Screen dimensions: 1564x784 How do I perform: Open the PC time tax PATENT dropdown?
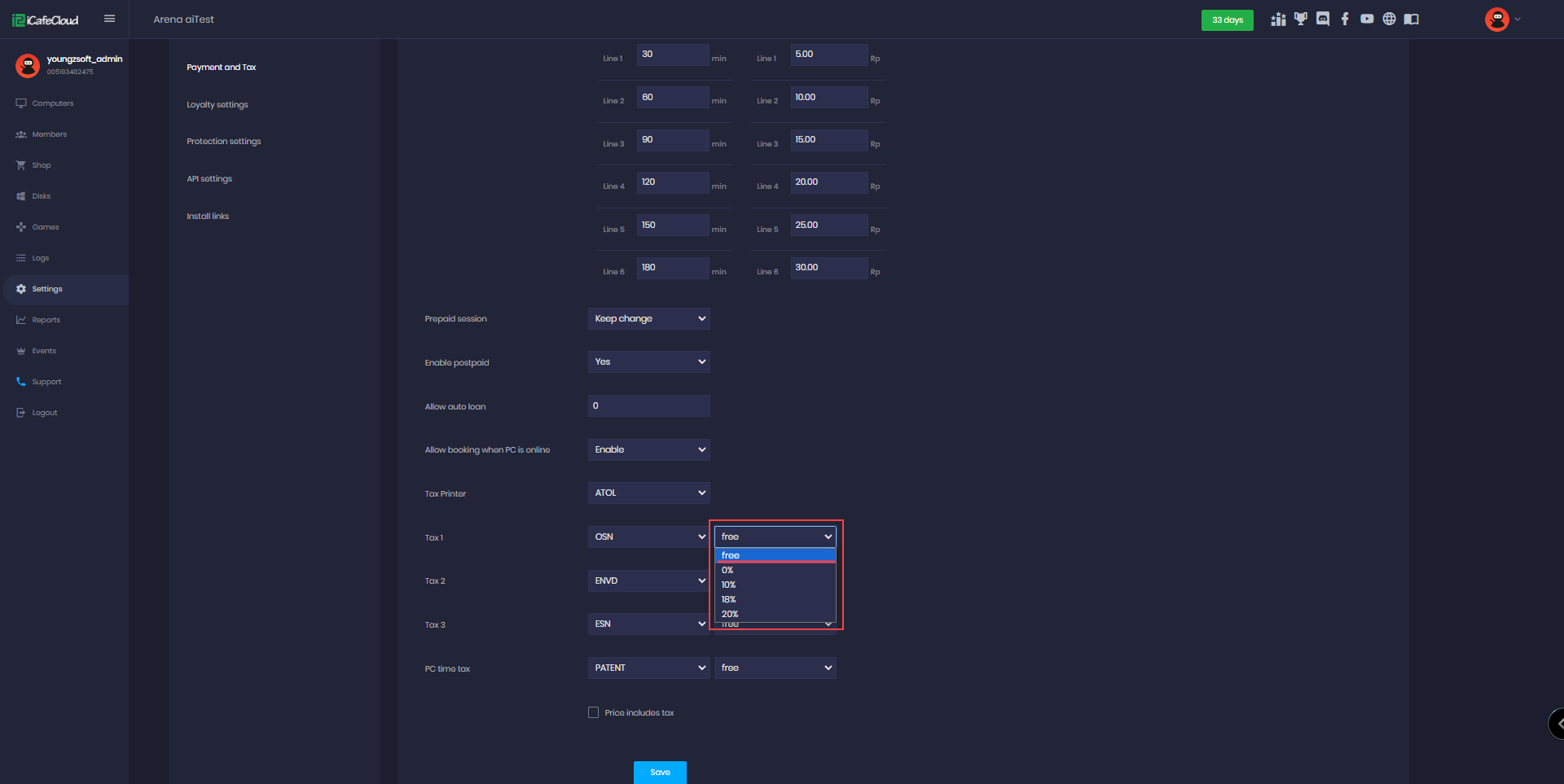[648, 668]
